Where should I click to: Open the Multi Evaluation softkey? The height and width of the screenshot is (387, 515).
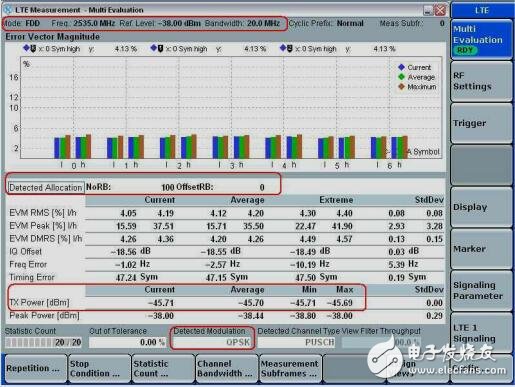coord(482,39)
